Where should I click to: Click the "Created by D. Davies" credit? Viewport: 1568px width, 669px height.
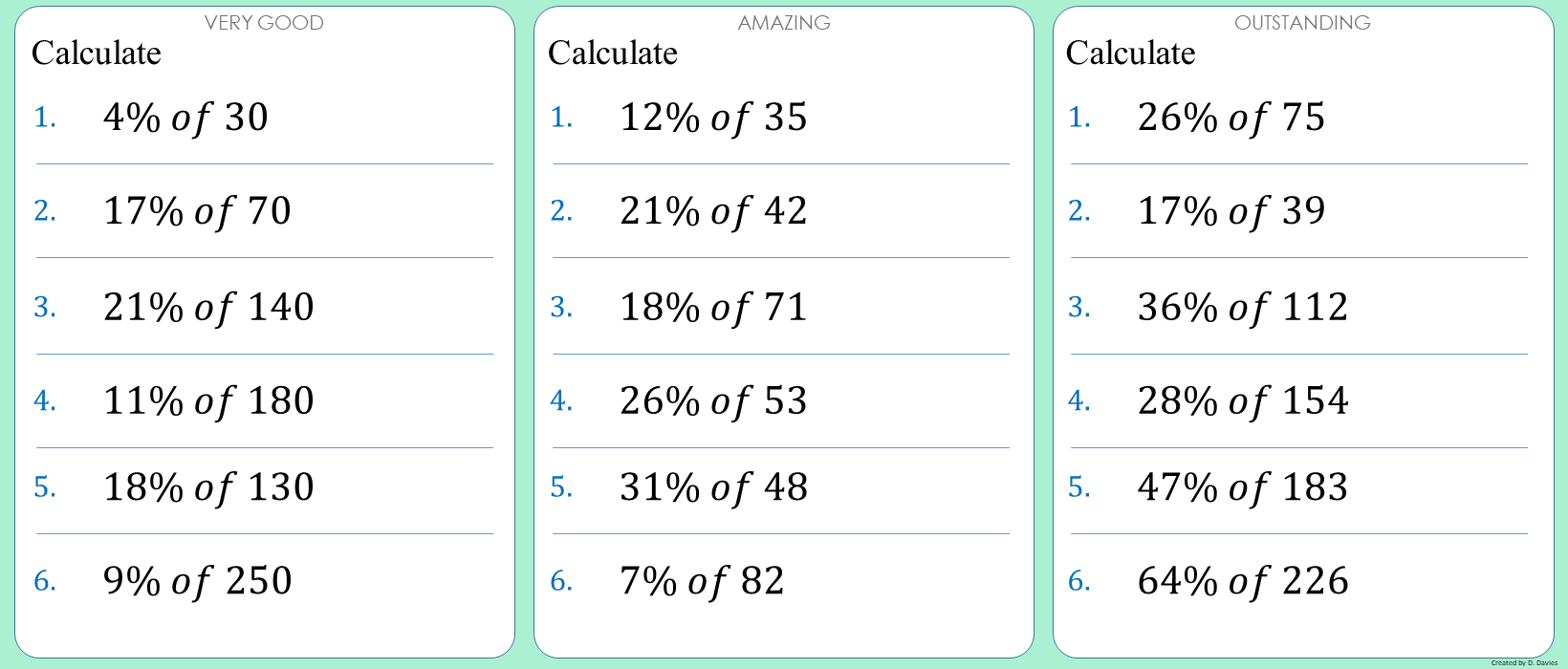pyautogui.click(x=1524, y=662)
